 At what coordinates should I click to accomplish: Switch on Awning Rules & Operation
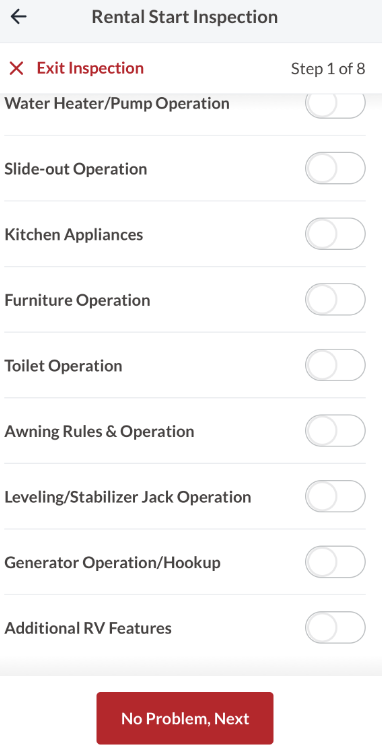pyautogui.click(x=335, y=431)
